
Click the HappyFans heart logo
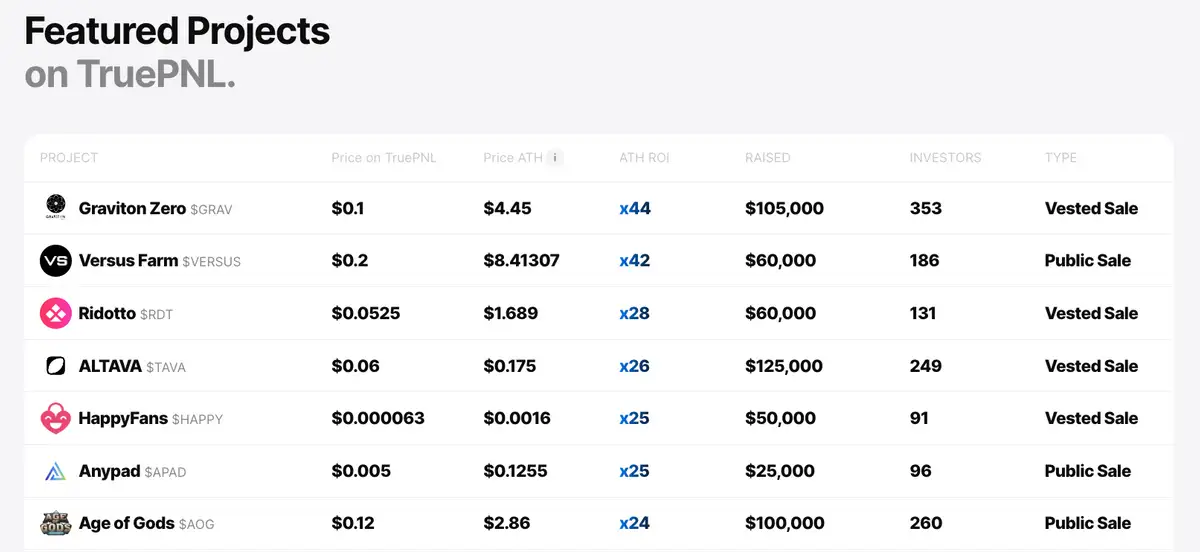[55, 418]
